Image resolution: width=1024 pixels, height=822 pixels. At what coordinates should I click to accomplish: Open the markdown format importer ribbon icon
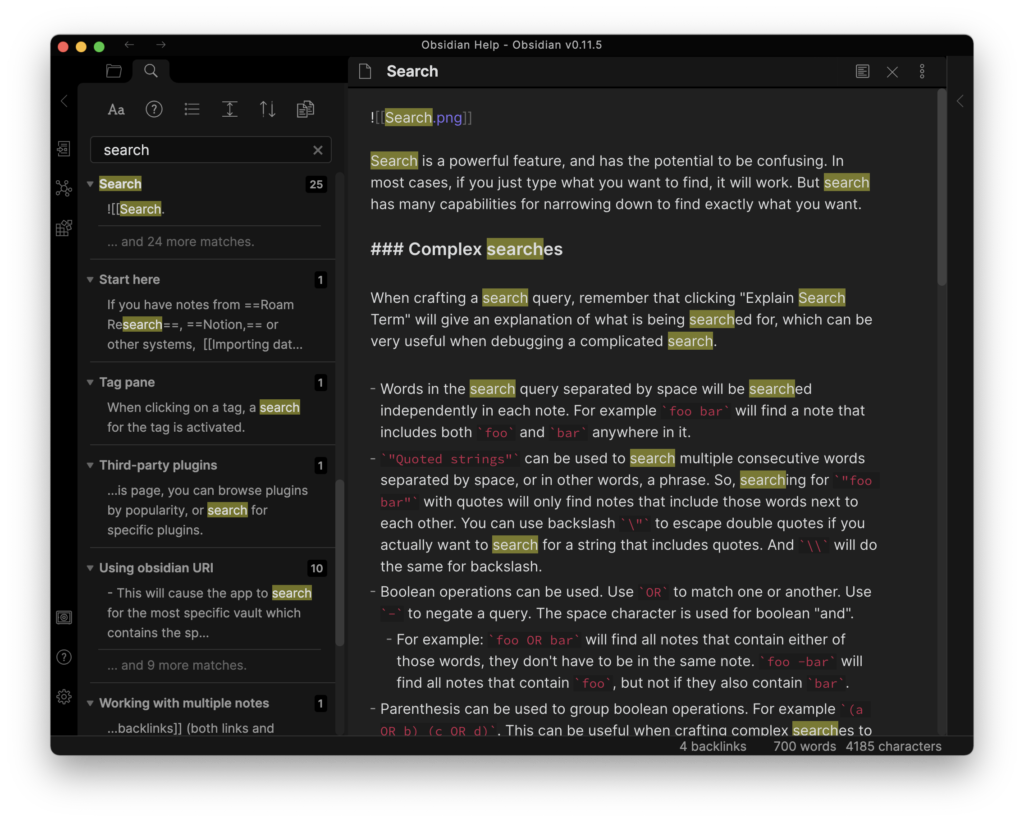[64, 228]
